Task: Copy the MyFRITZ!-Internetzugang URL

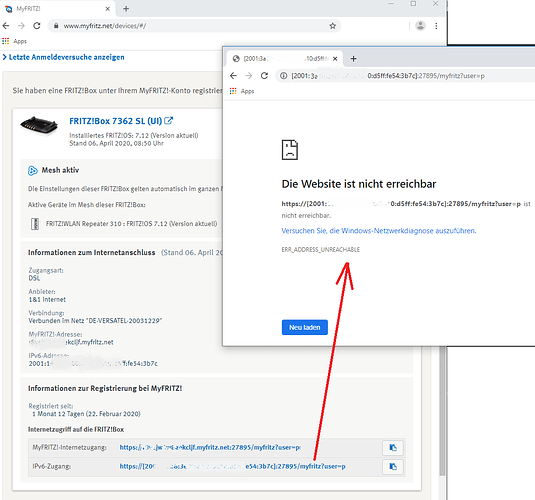Action: coord(393,447)
